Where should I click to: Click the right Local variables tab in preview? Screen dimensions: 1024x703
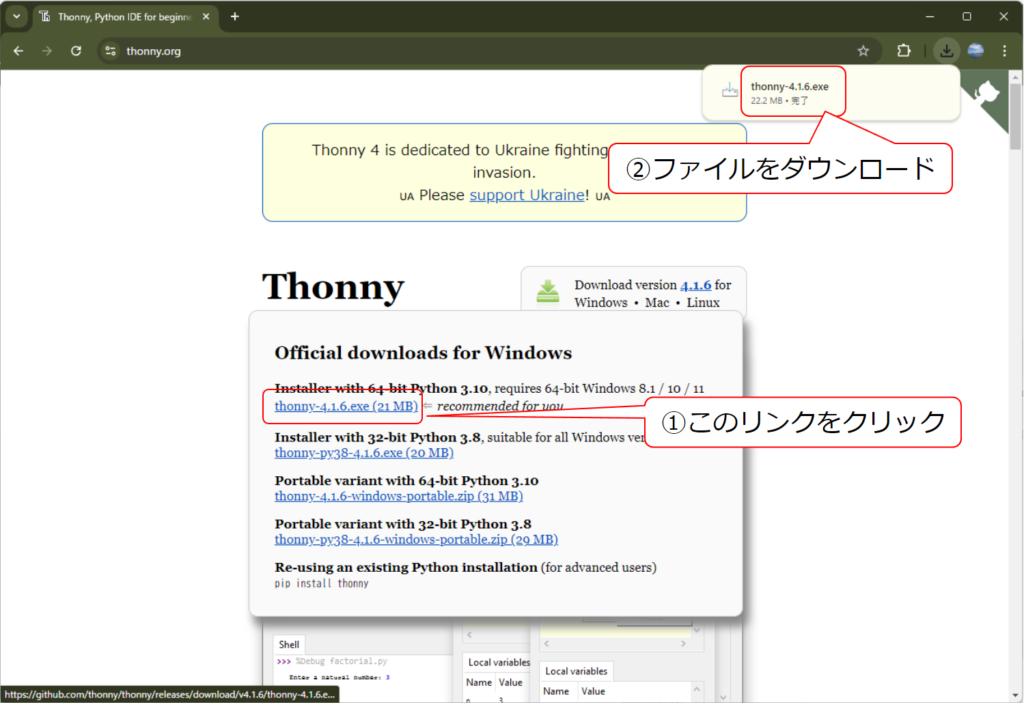(576, 671)
